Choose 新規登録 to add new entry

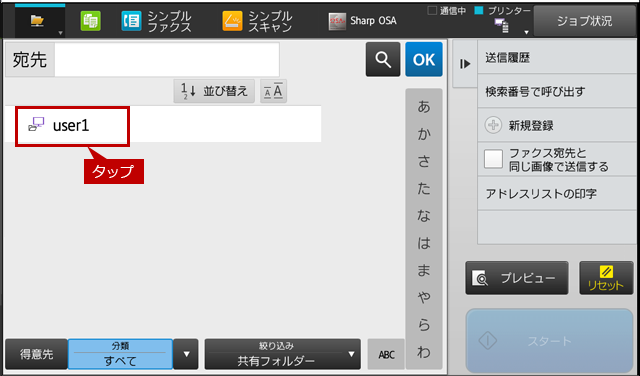point(557,125)
